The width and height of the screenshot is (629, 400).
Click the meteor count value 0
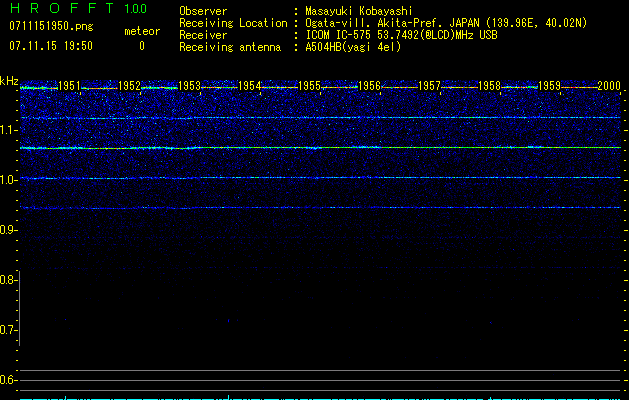[x=141, y=46]
